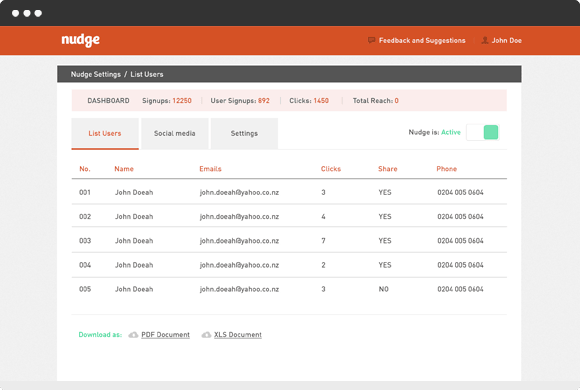This screenshot has height=390, width=580.
Task: Click John Doeah name in row 003
Action: pos(134,241)
